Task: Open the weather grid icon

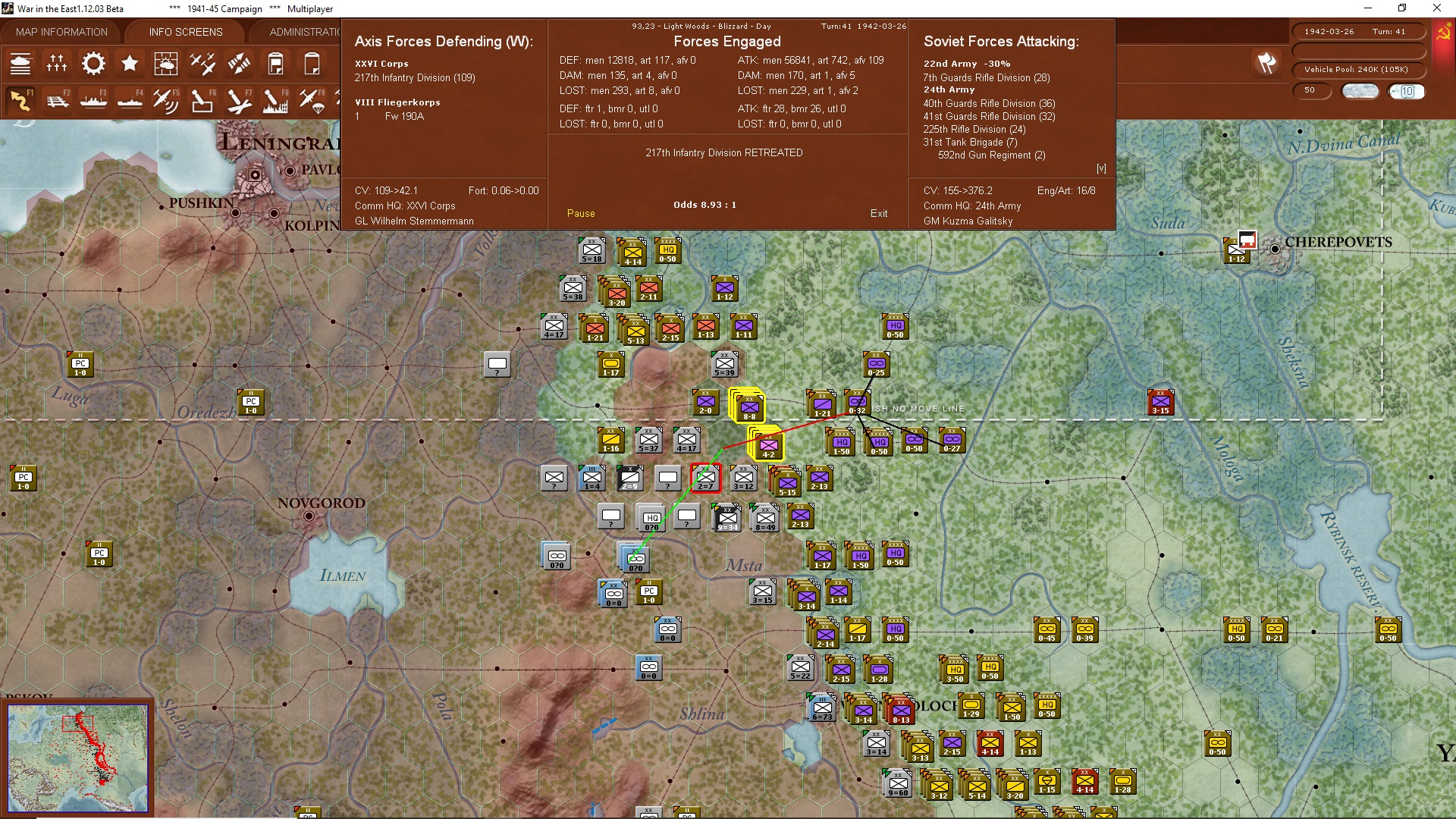Action: pyautogui.click(x=166, y=64)
